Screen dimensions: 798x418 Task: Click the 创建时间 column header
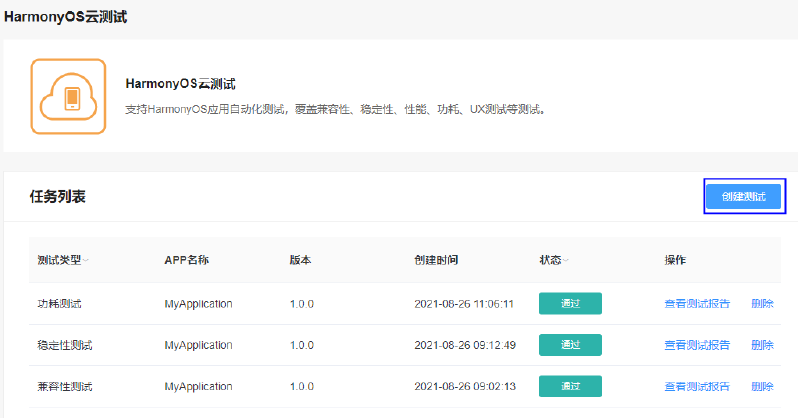[436, 260]
